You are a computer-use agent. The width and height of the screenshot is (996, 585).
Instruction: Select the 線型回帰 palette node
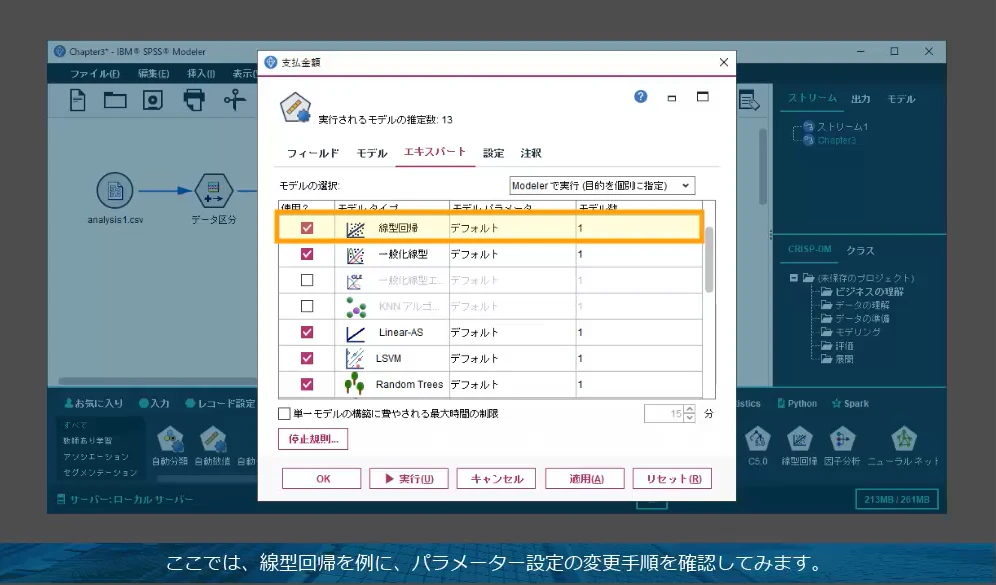tap(799, 440)
